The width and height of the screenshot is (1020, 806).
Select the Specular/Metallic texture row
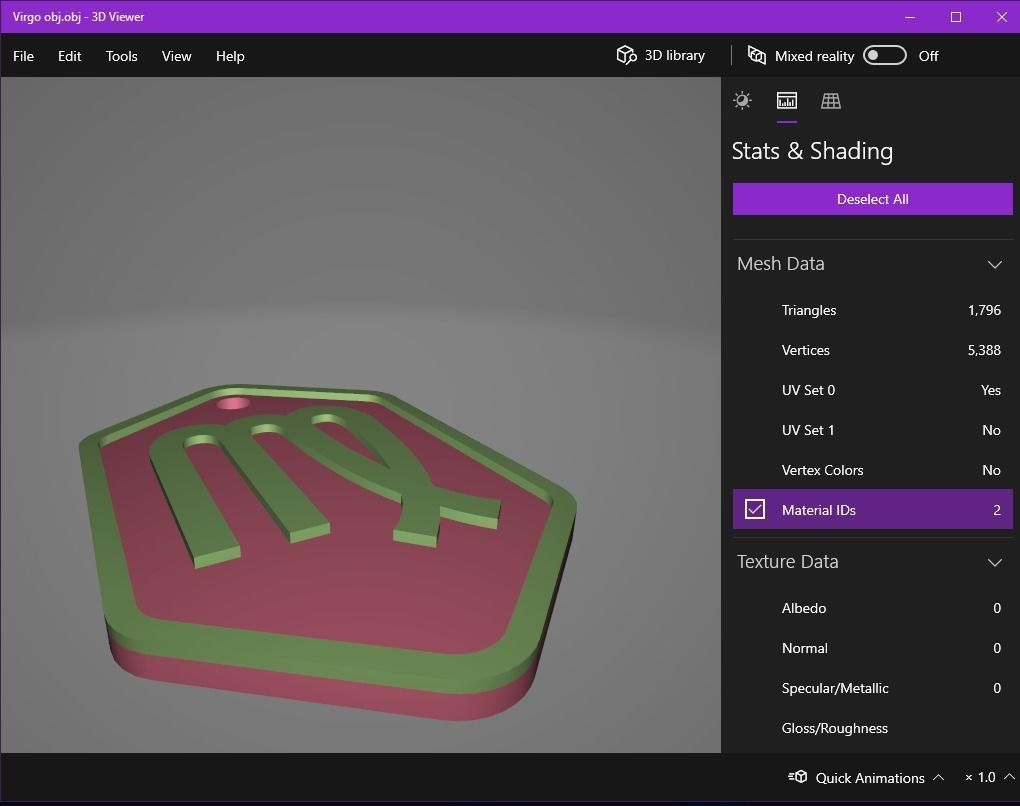click(x=872, y=688)
